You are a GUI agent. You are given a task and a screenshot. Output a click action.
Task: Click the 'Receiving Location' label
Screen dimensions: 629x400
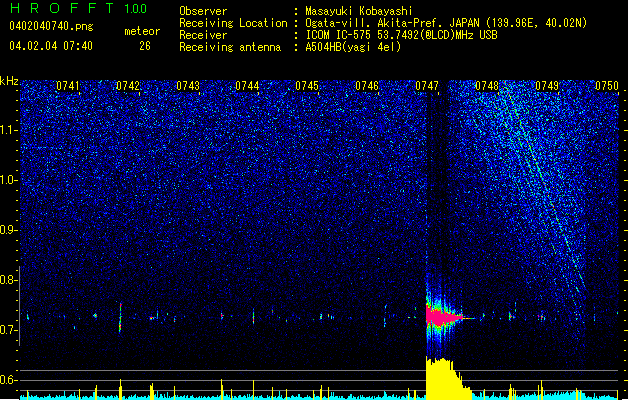tap(233, 23)
